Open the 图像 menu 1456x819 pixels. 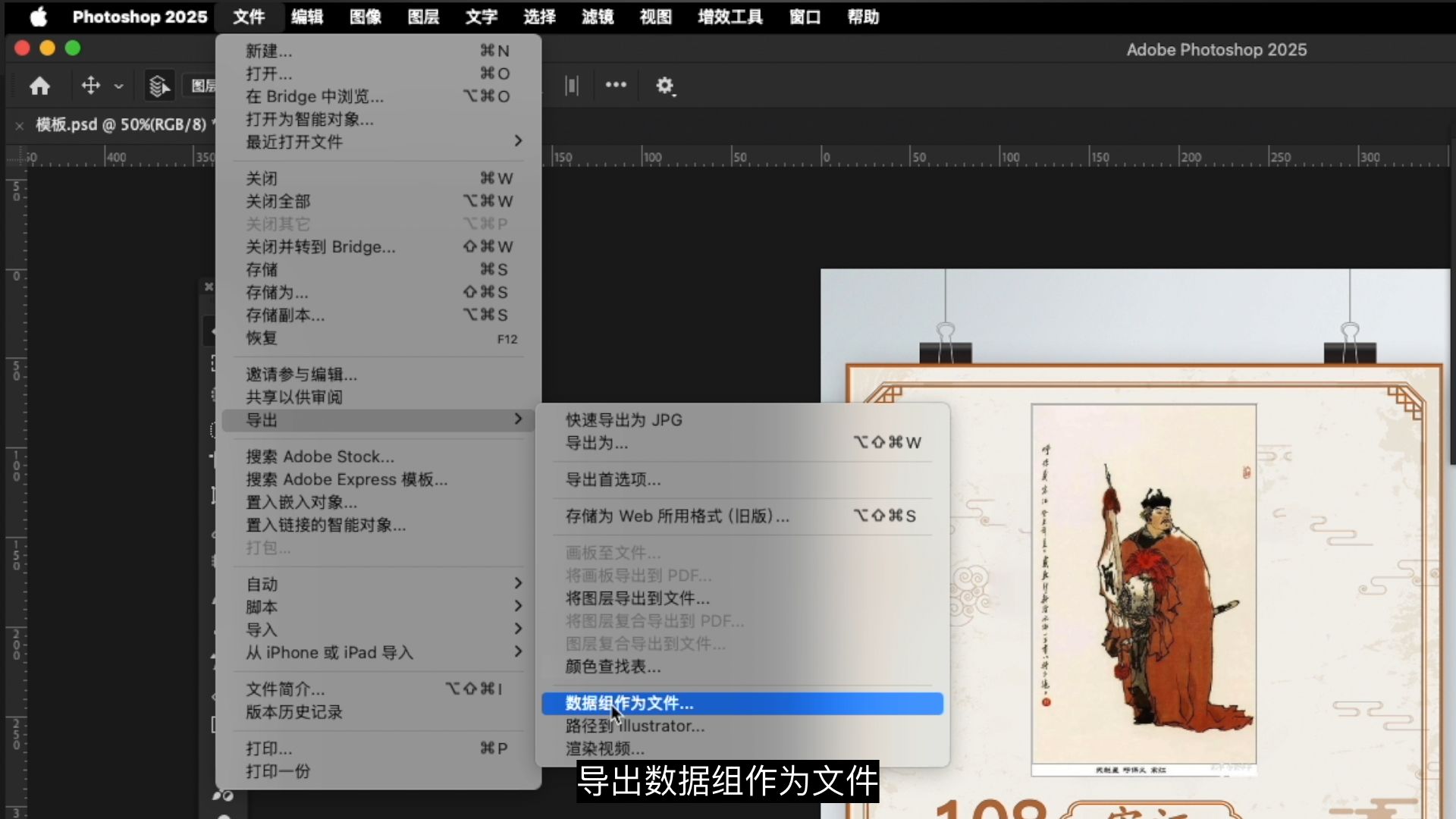pos(366,17)
